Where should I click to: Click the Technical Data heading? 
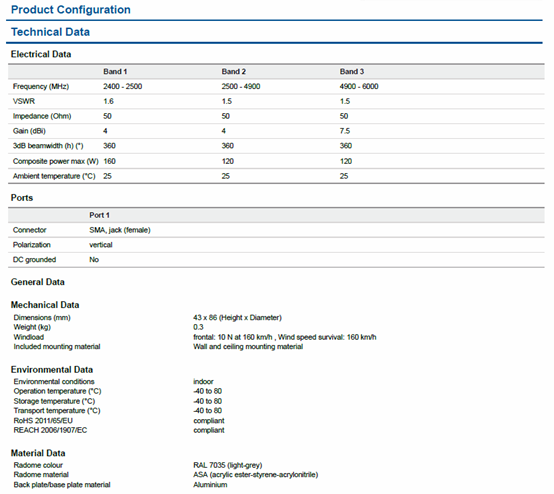[50, 32]
